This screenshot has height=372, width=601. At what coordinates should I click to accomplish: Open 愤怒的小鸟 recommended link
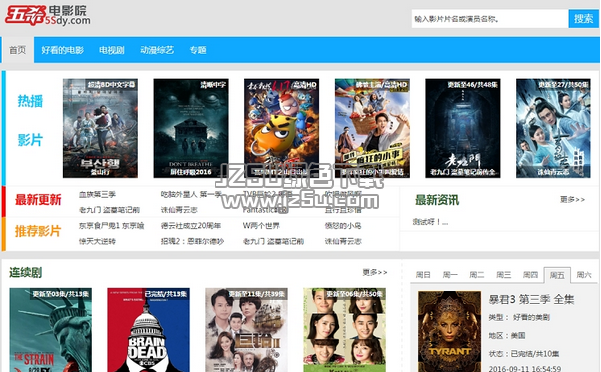coord(343,226)
